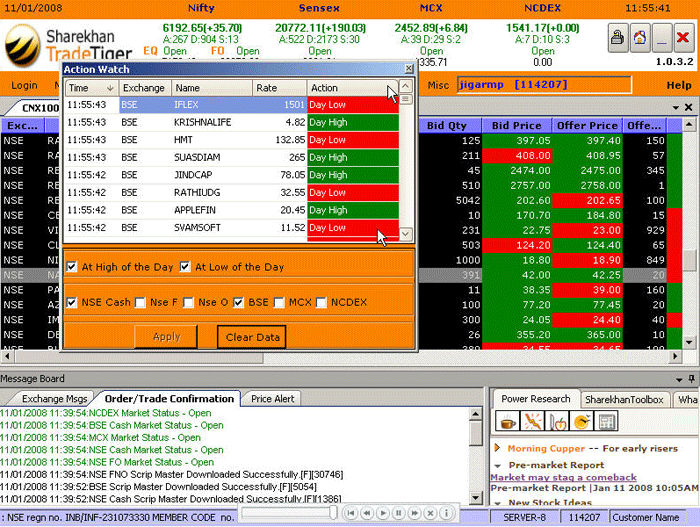Click the Offer Price column header

587,125
